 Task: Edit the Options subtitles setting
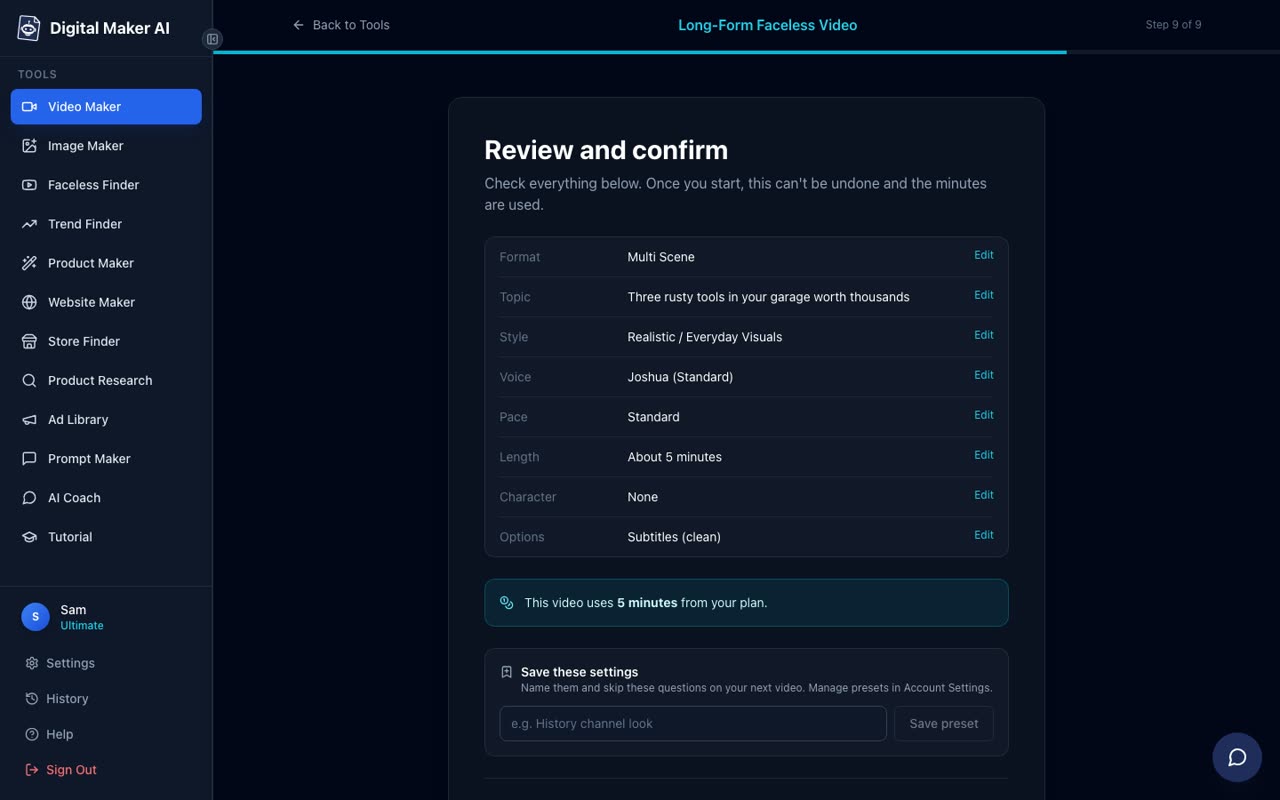[x=984, y=535]
